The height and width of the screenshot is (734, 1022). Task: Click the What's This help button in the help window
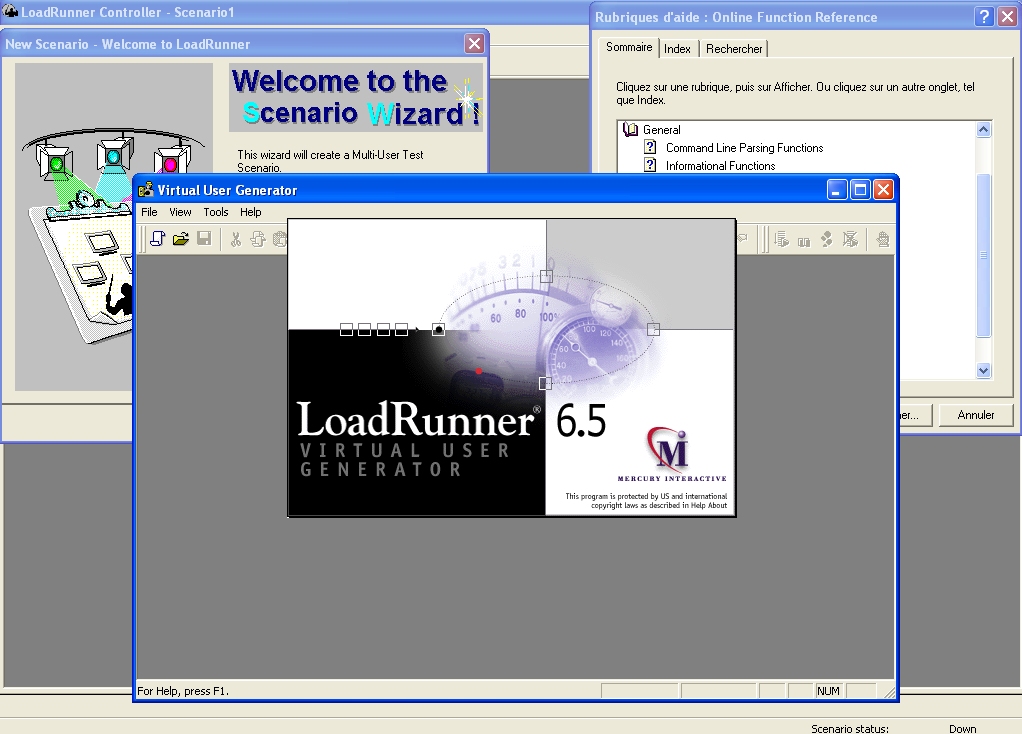tap(984, 16)
